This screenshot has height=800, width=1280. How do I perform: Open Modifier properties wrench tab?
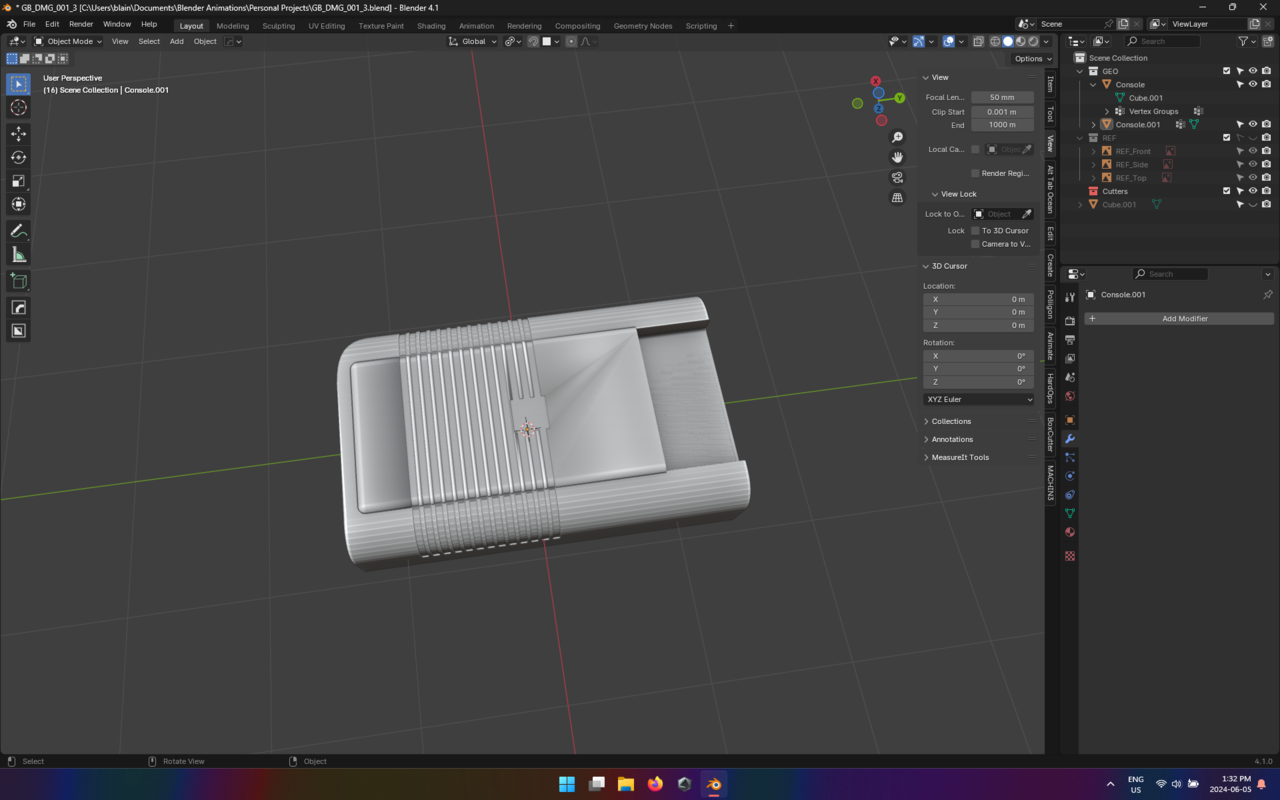click(1070, 439)
